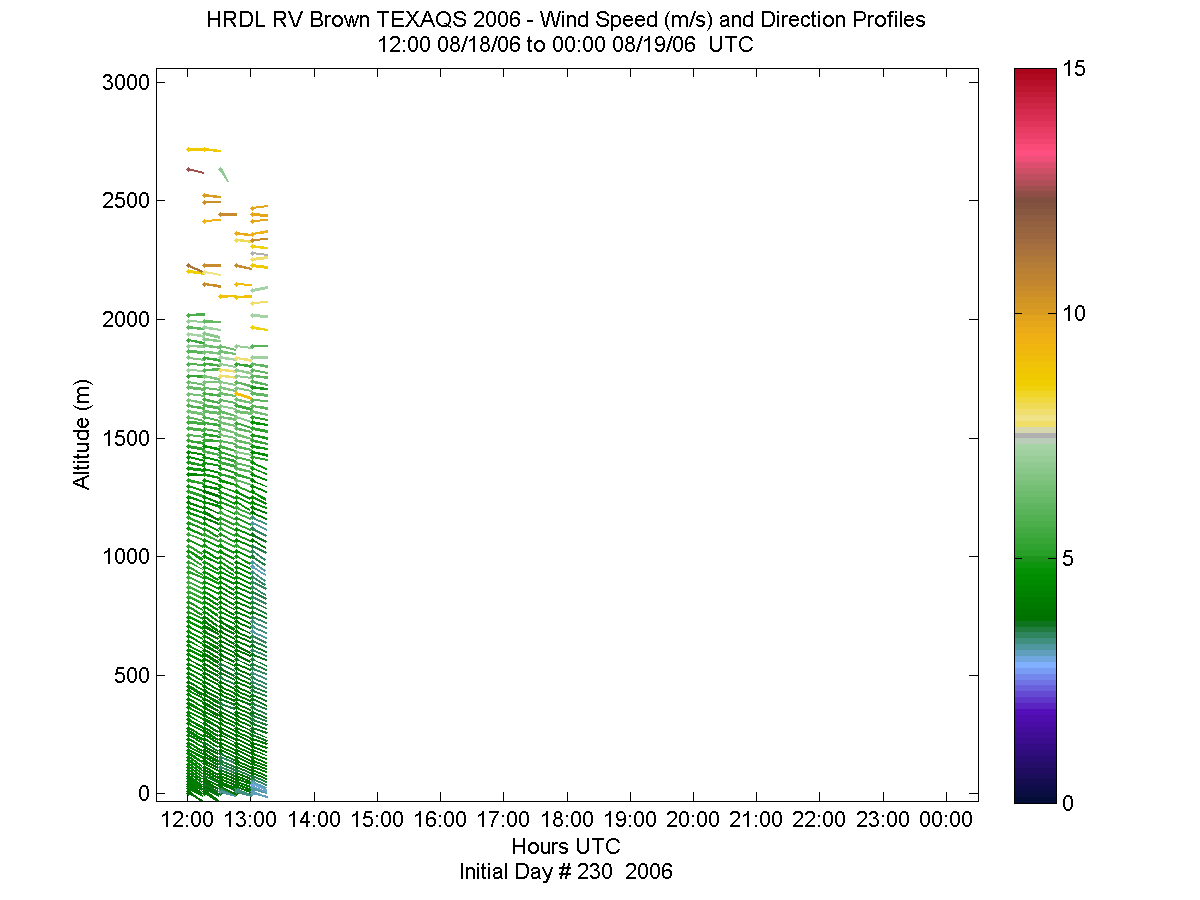1200x900 pixels.
Task: Click the 20:00 x-axis tick label
Action: pyautogui.click(x=693, y=820)
